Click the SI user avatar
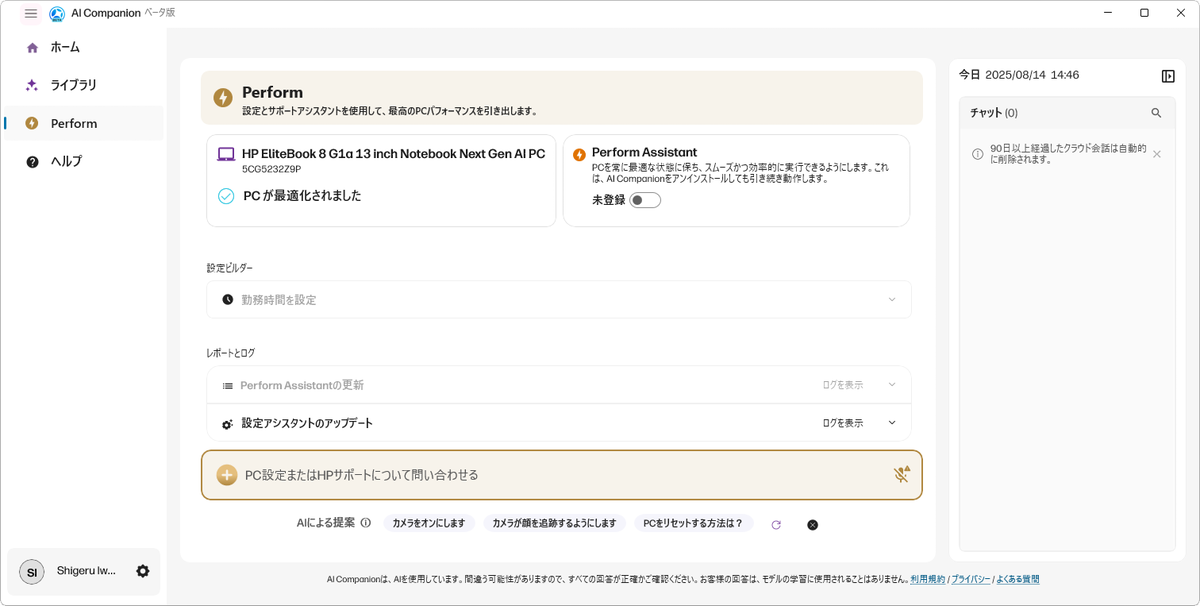1200x606 pixels. click(32, 571)
